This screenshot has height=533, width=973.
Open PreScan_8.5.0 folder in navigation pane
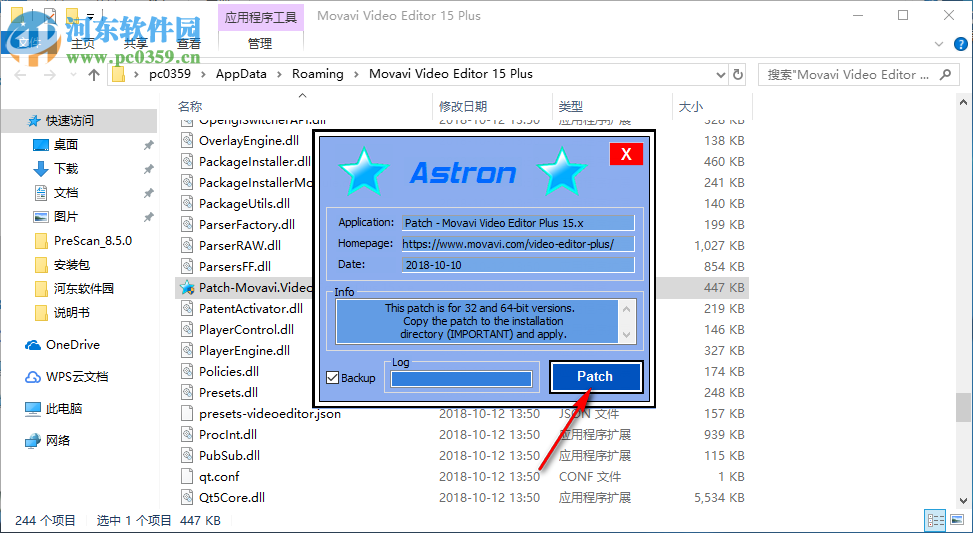point(92,241)
